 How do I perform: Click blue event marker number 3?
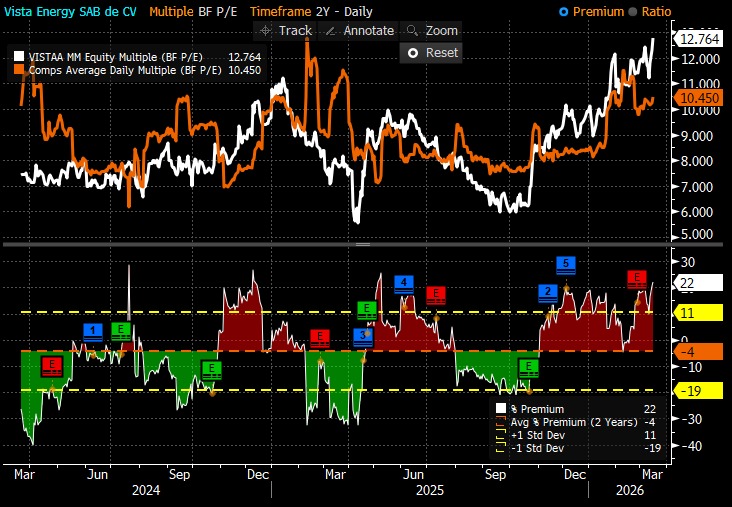(363, 334)
